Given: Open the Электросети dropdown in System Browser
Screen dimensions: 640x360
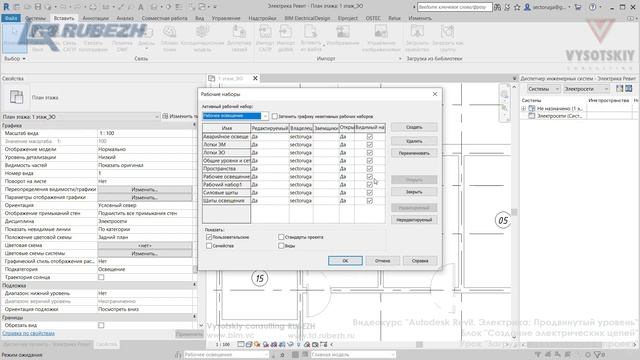Looking at the screenshot, I should point(587,89).
